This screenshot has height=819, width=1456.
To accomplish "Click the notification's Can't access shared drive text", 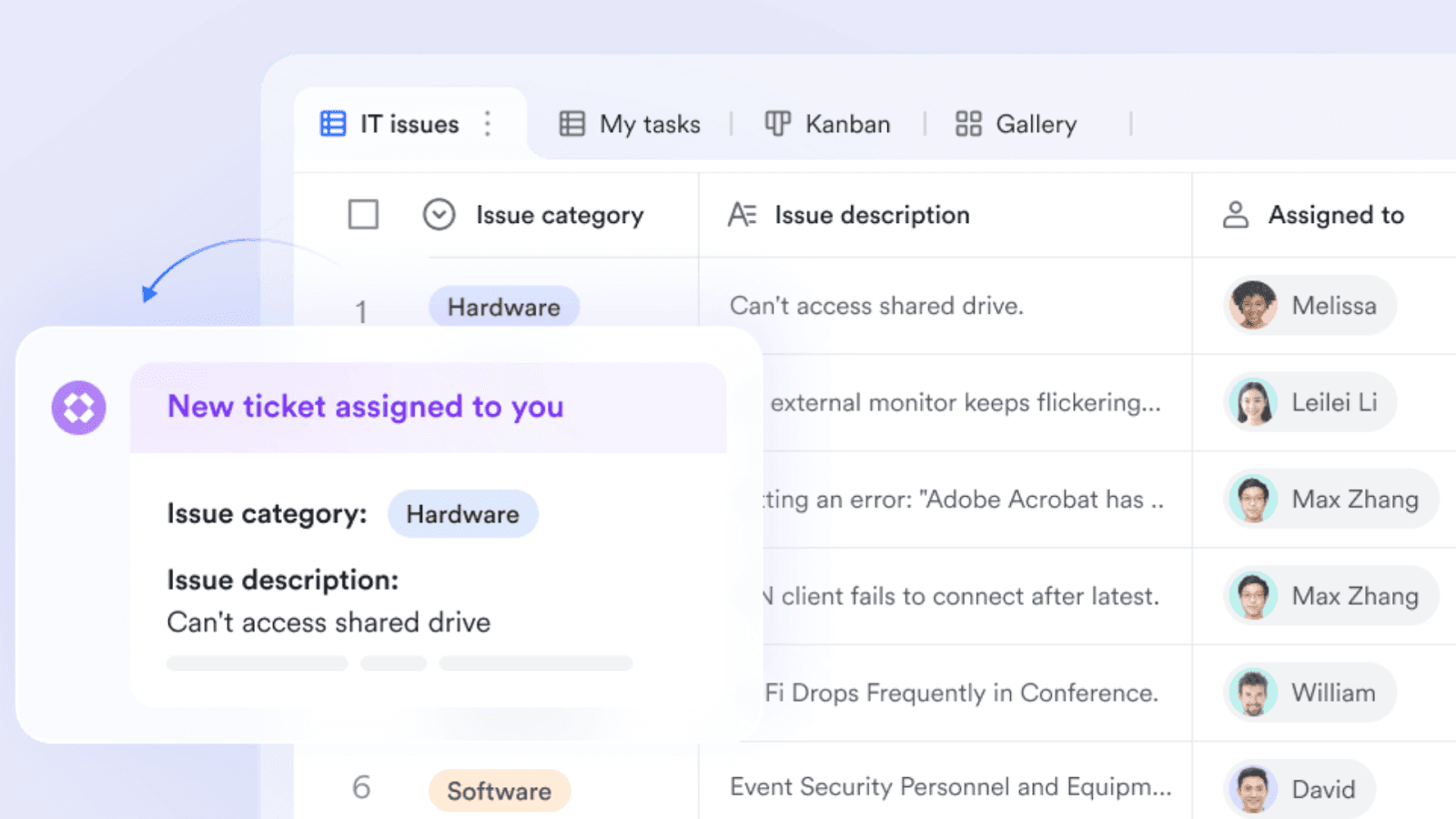I will pyautogui.click(x=329, y=622).
